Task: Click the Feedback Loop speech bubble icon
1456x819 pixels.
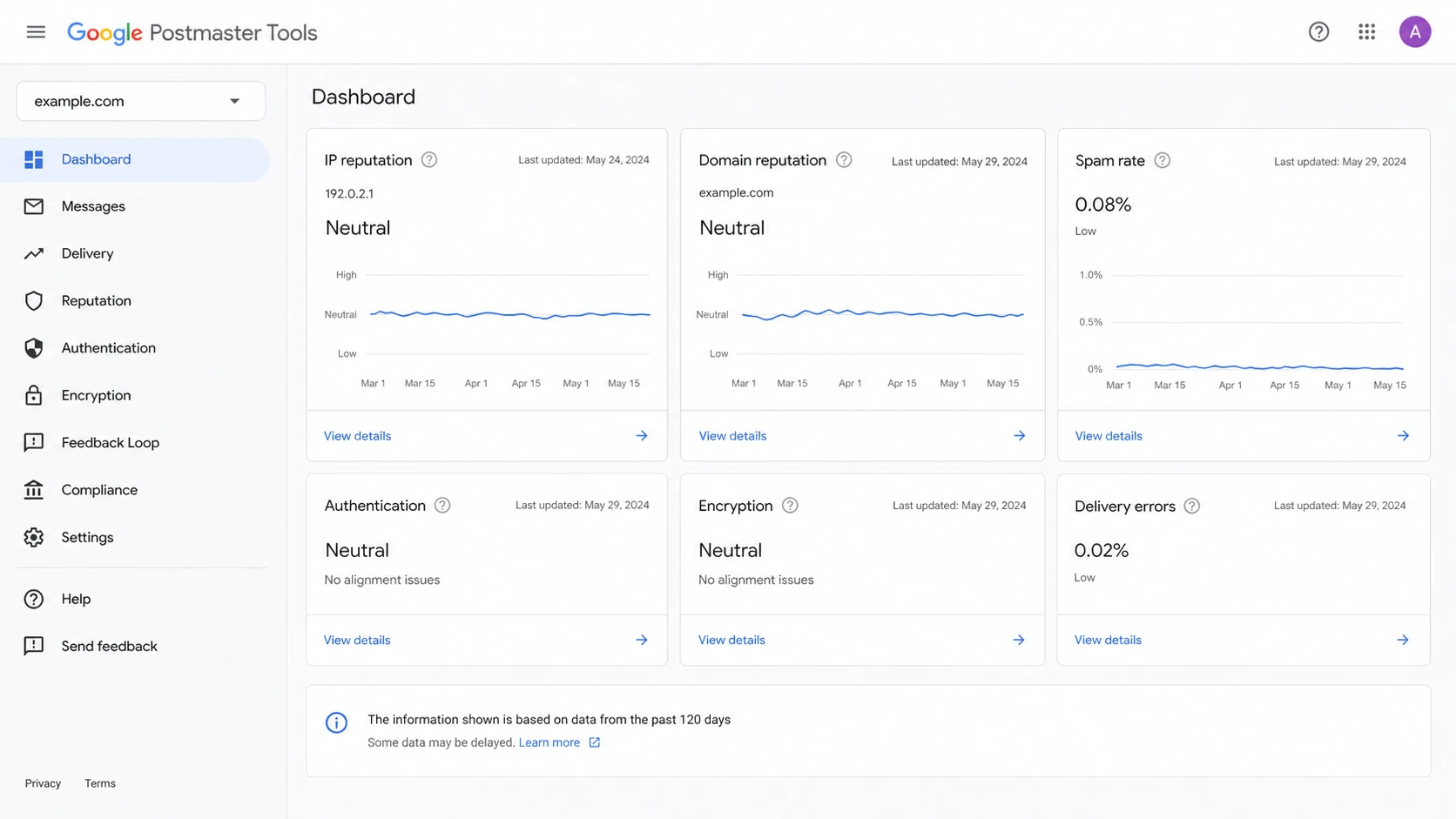Action: (x=34, y=442)
